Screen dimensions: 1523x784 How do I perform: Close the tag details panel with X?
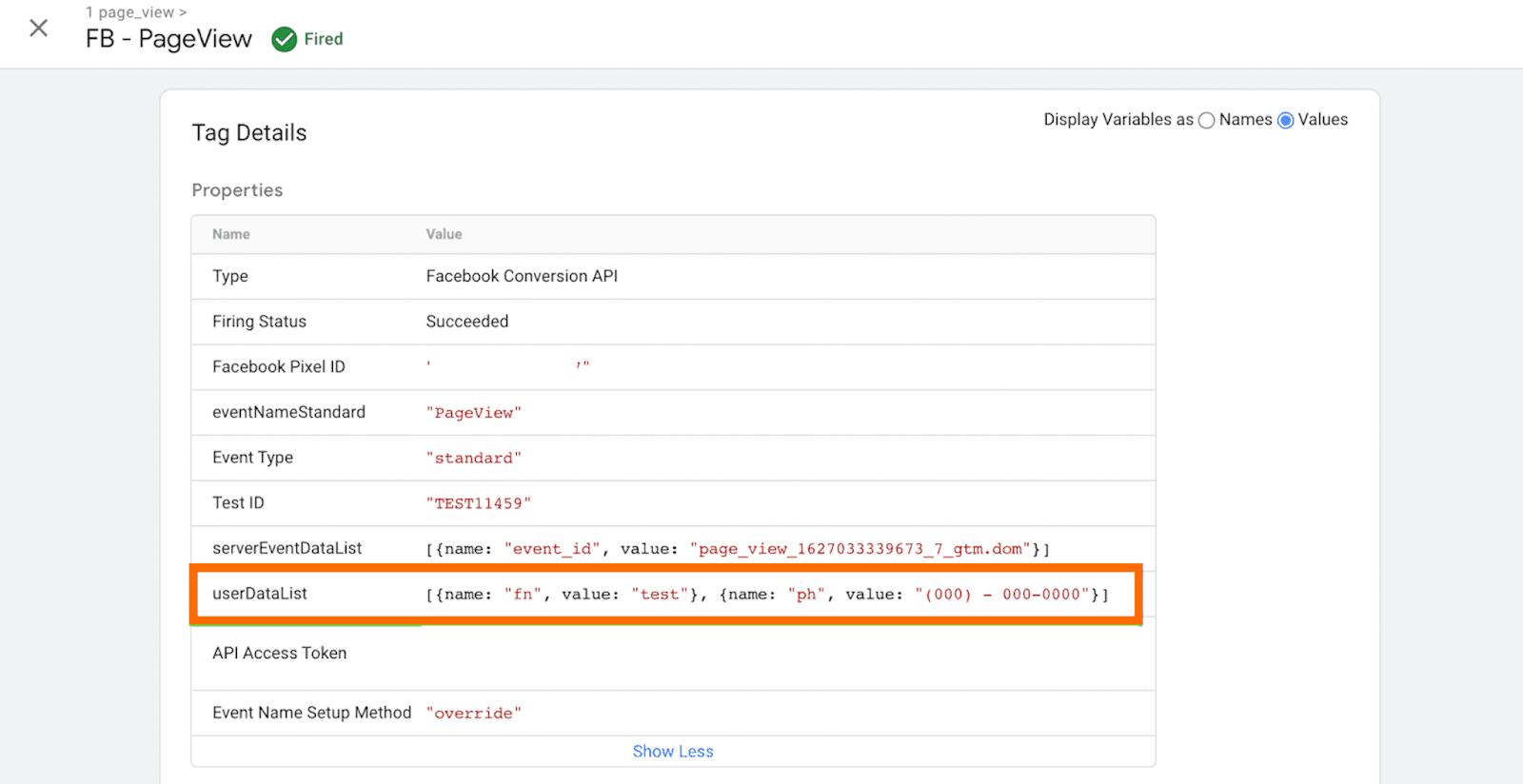click(39, 28)
